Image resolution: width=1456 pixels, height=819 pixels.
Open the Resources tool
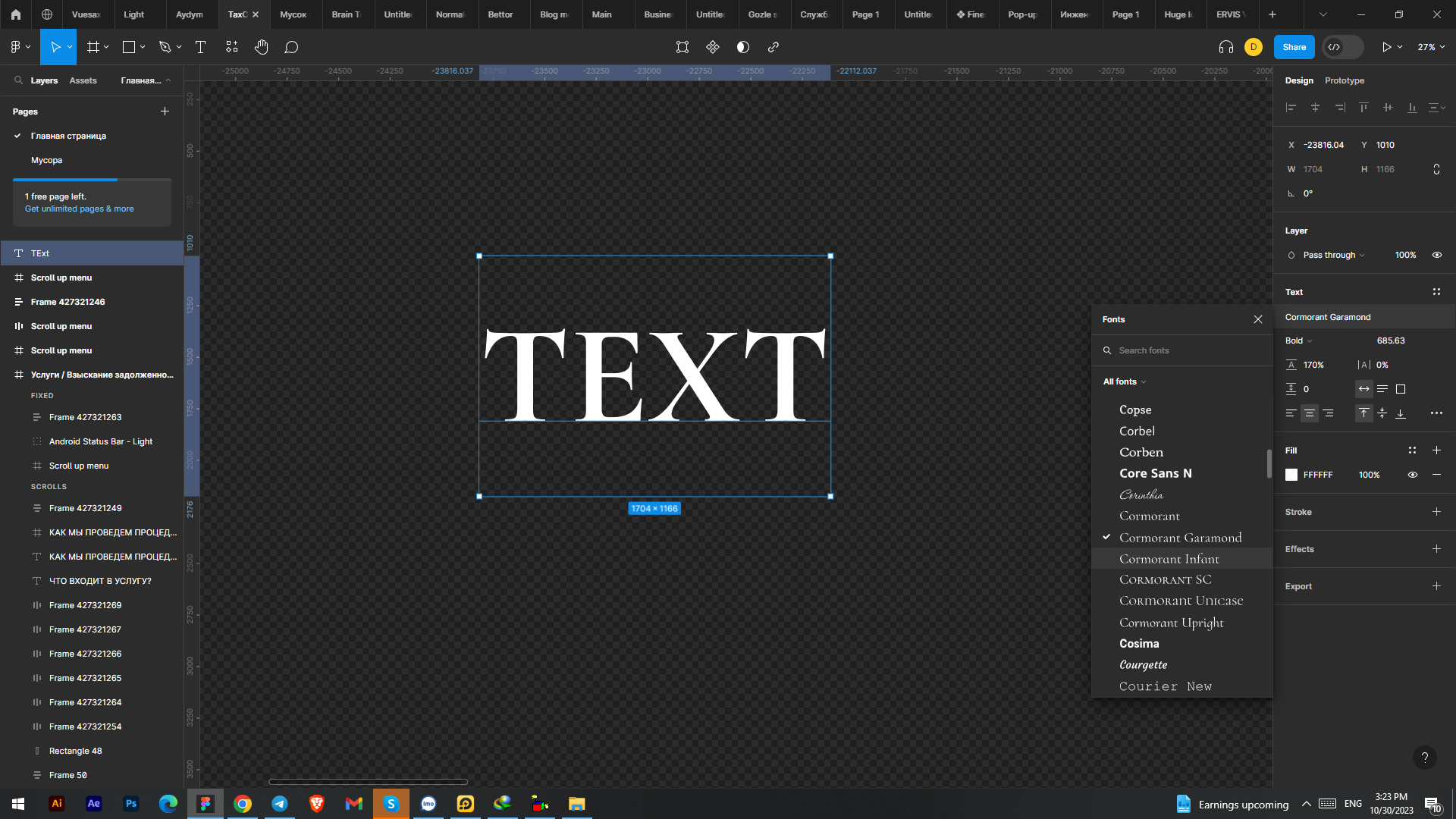pos(232,47)
